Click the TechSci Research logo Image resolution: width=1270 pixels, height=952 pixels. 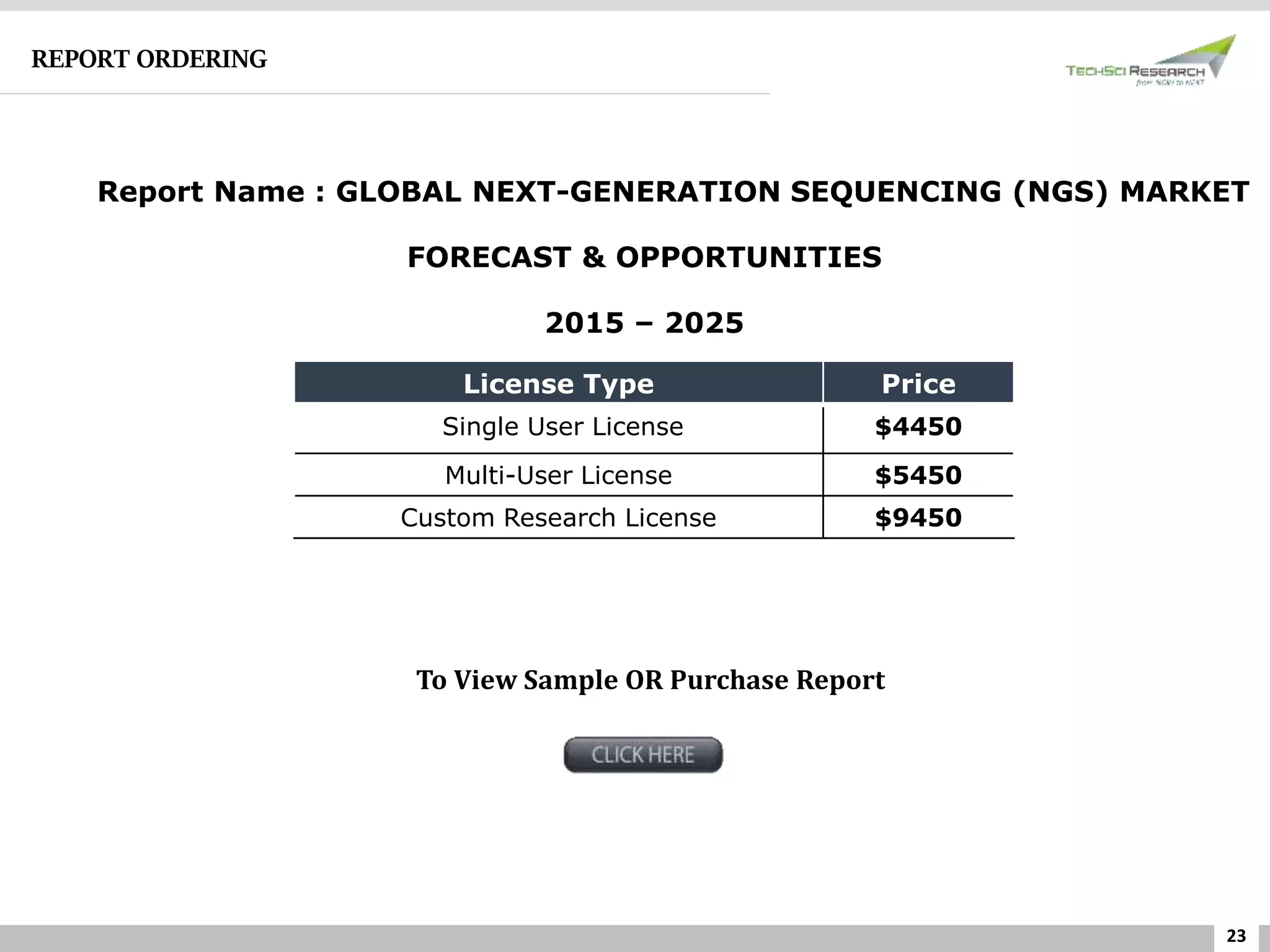1150,61
